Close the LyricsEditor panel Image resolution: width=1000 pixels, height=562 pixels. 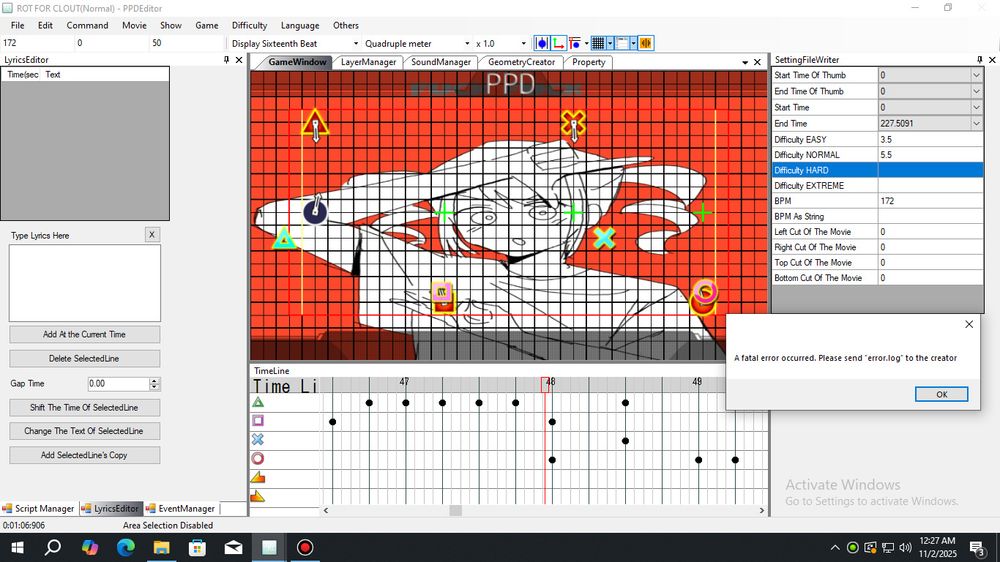(239, 60)
